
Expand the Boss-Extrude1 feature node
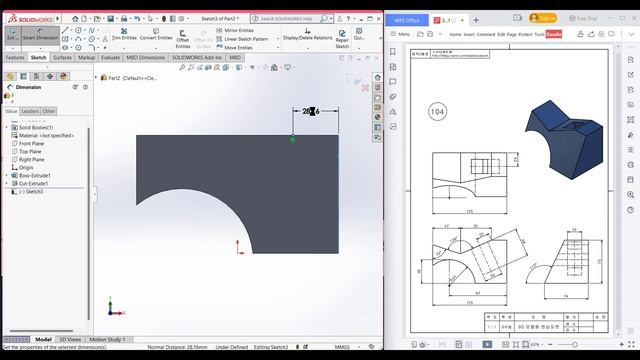pyautogui.click(x=7, y=176)
